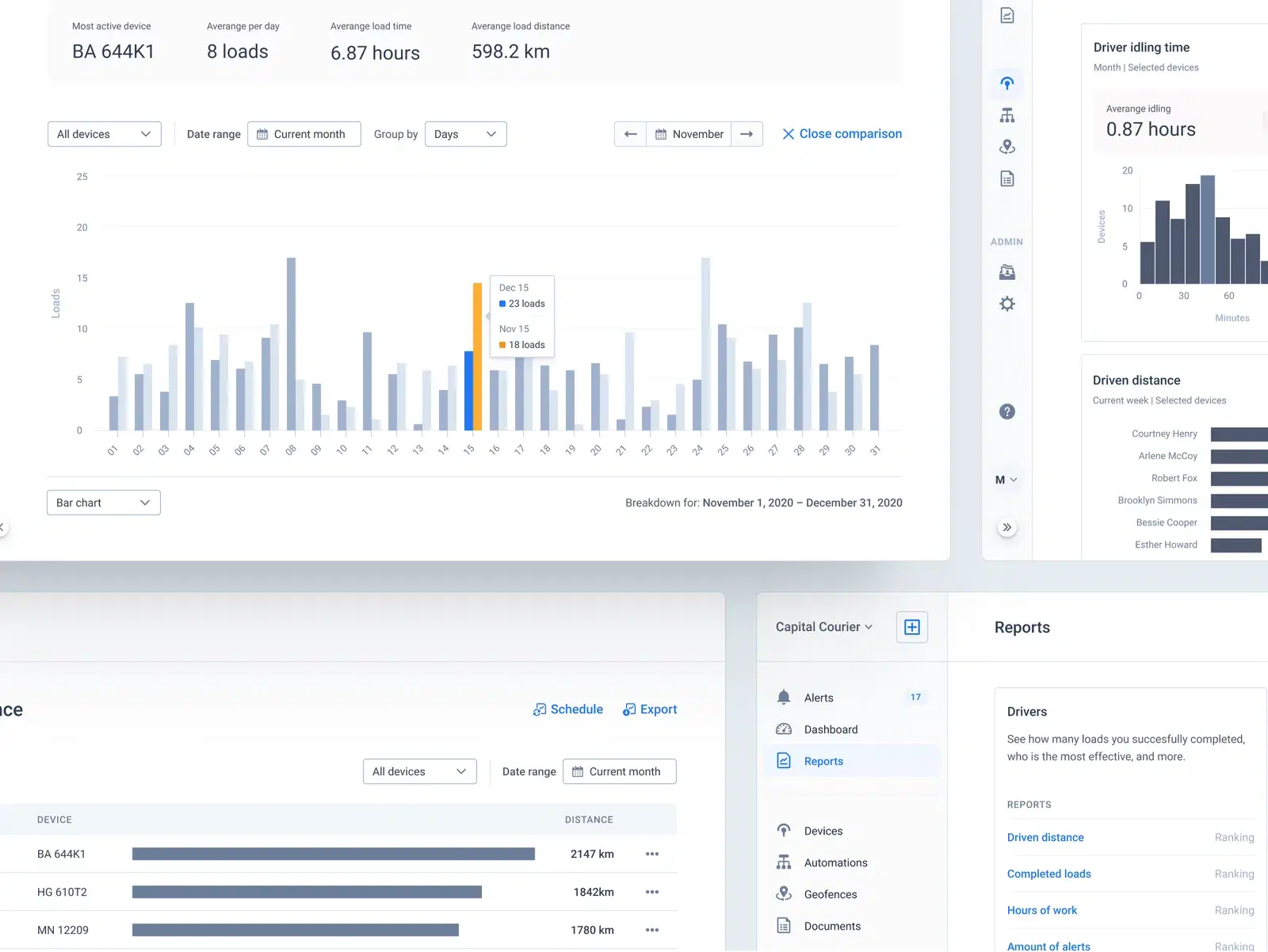Open the user M account menu
This screenshot has width=1268, height=952.
click(1006, 480)
